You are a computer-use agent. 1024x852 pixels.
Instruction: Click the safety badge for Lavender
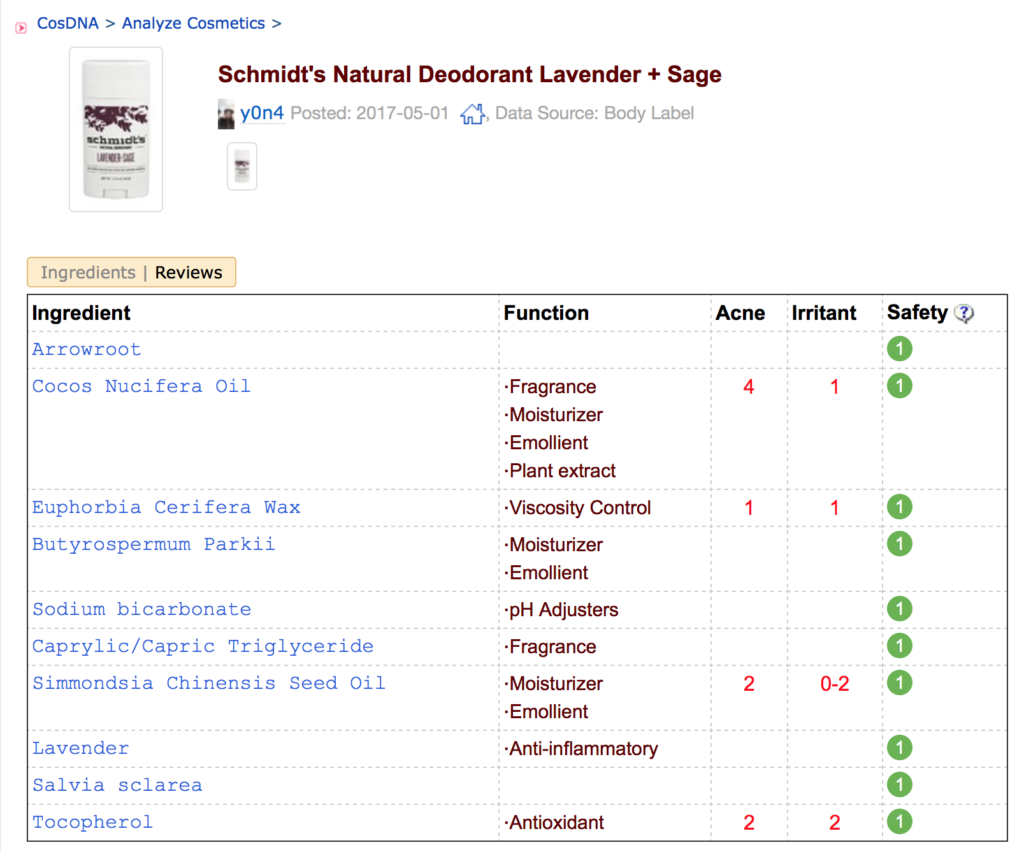(899, 748)
